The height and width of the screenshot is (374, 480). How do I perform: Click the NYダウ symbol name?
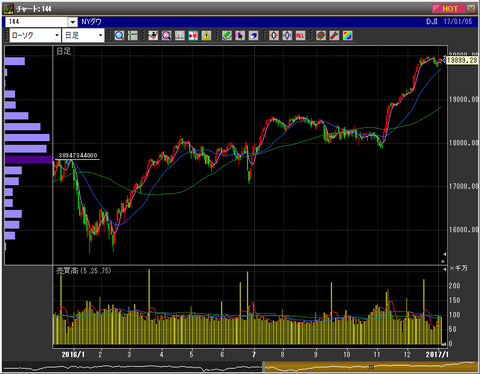(x=91, y=22)
